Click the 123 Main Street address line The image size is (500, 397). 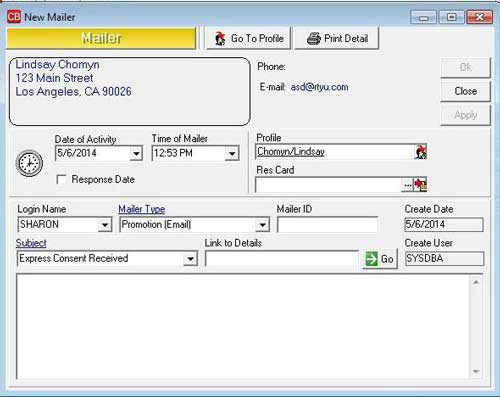coord(54,78)
